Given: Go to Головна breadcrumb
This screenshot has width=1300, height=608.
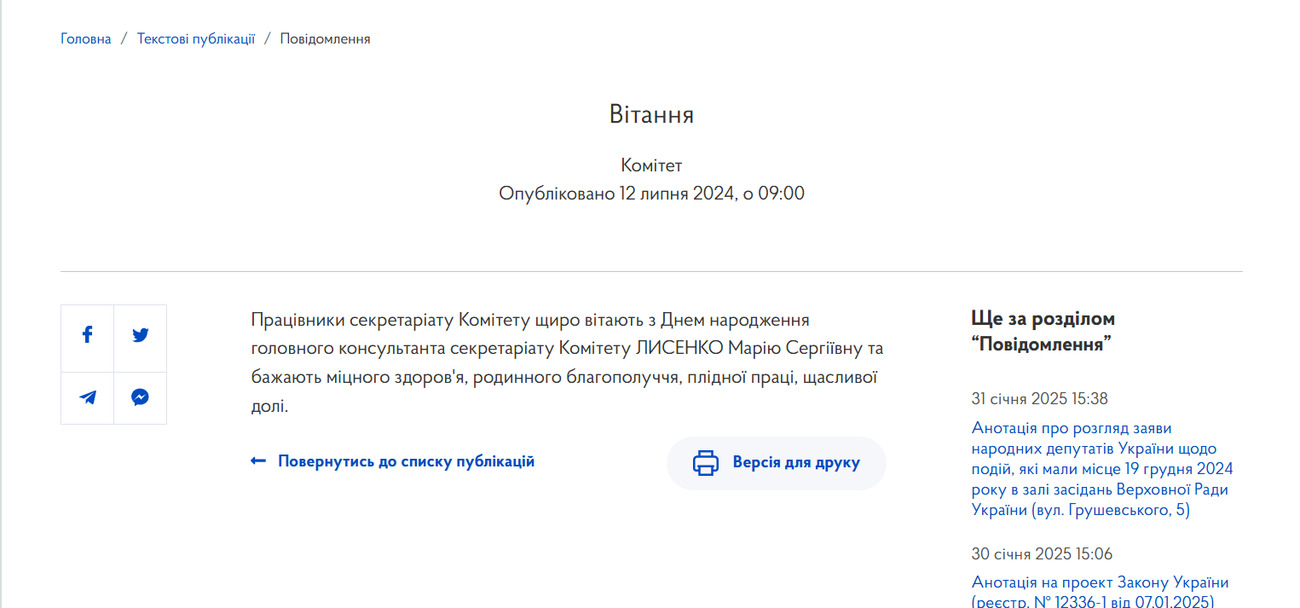Looking at the screenshot, I should [86, 39].
